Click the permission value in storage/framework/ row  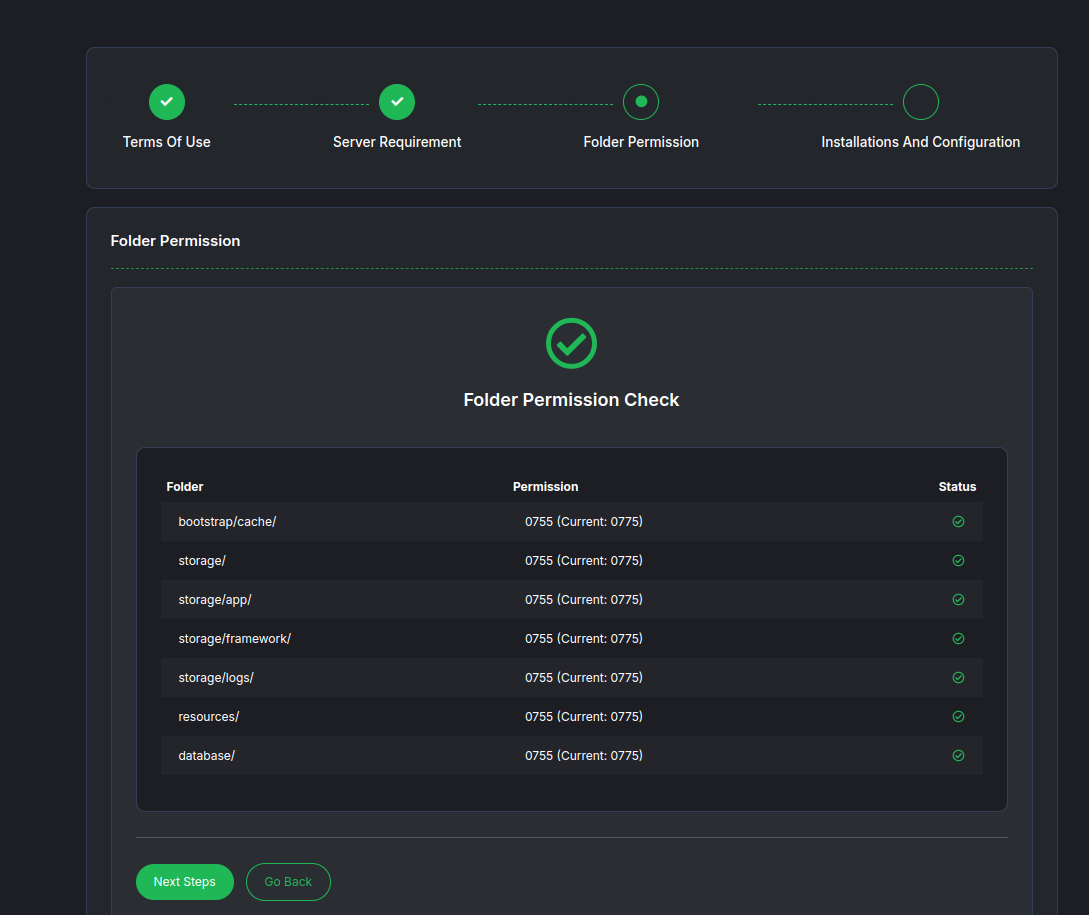[584, 638]
